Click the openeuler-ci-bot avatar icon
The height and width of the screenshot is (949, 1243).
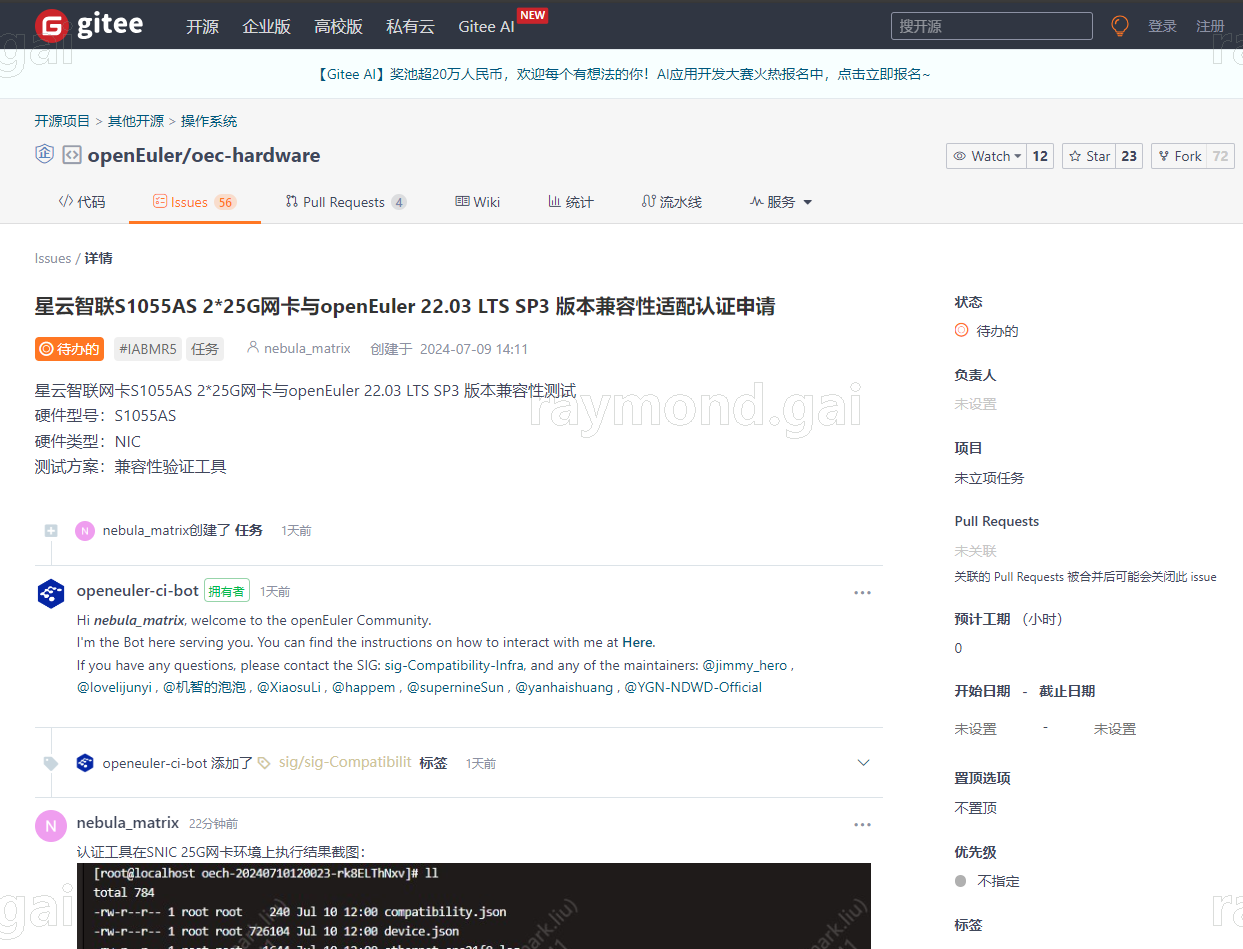(51, 593)
